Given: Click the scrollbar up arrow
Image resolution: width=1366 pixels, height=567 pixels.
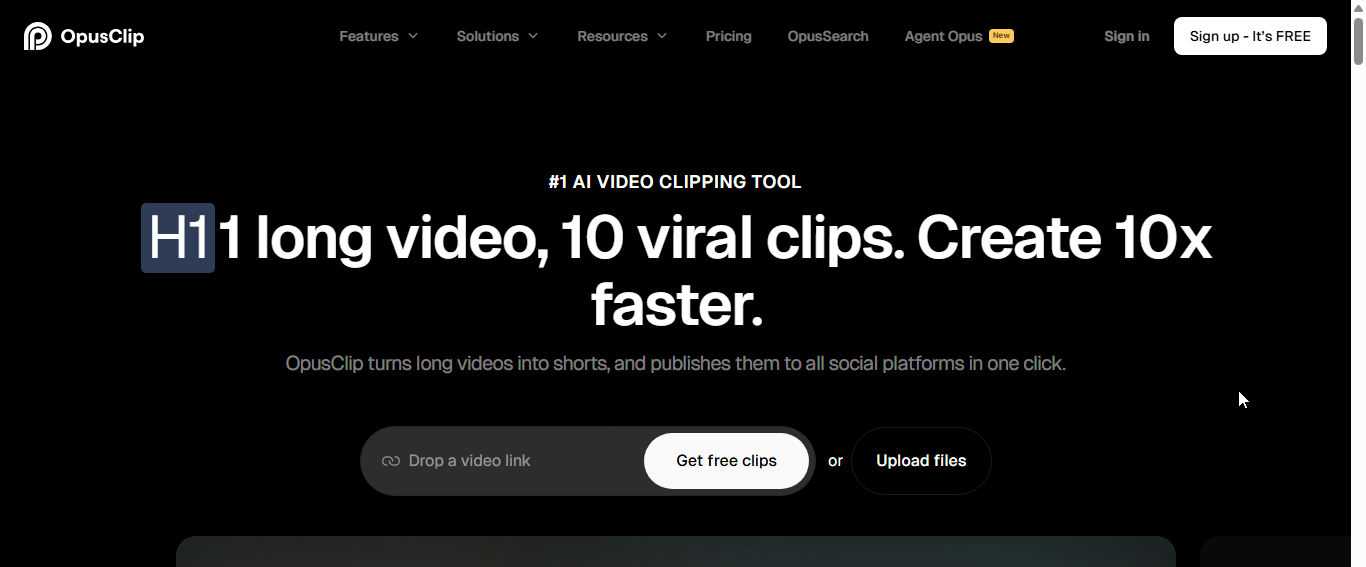Looking at the screenshot, I should coord(1358,8).
